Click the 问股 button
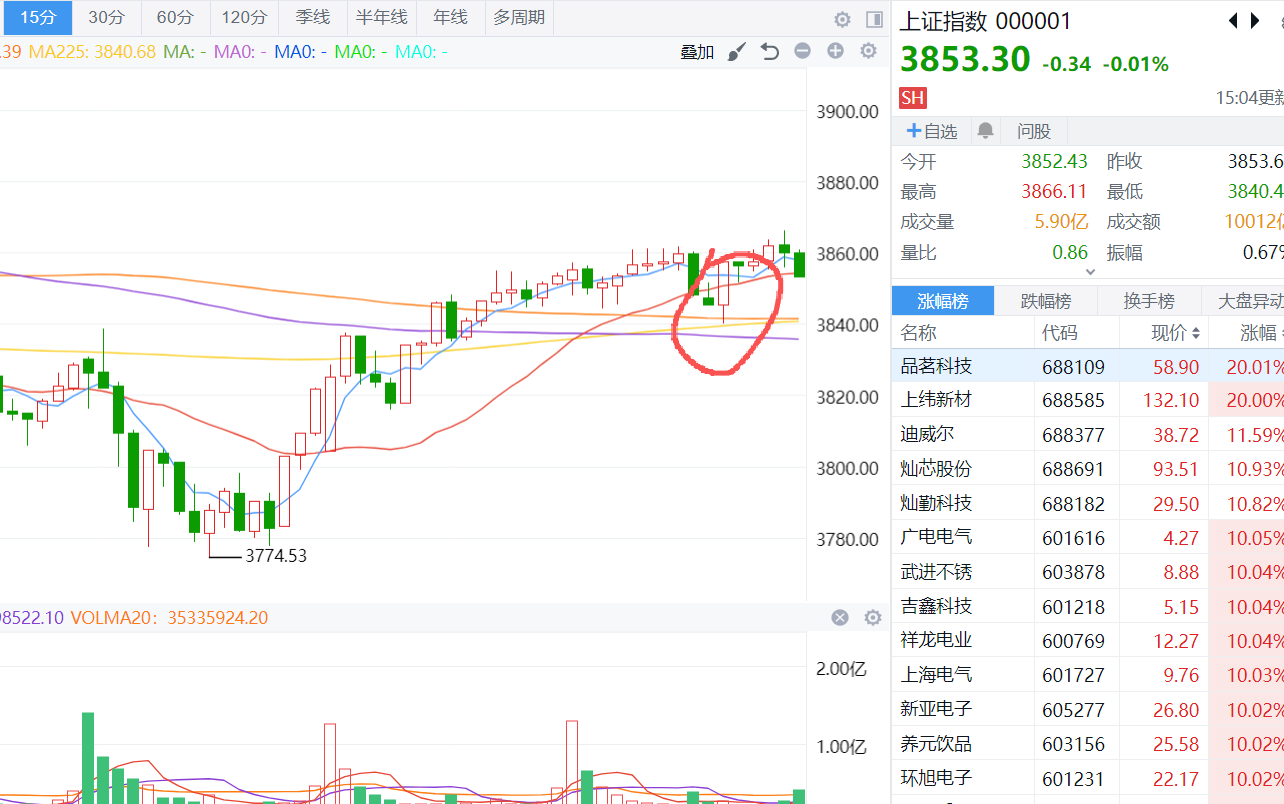The height and width of the screenshot is (804, 1284). pyautogui.click(x=1034, y=131)
